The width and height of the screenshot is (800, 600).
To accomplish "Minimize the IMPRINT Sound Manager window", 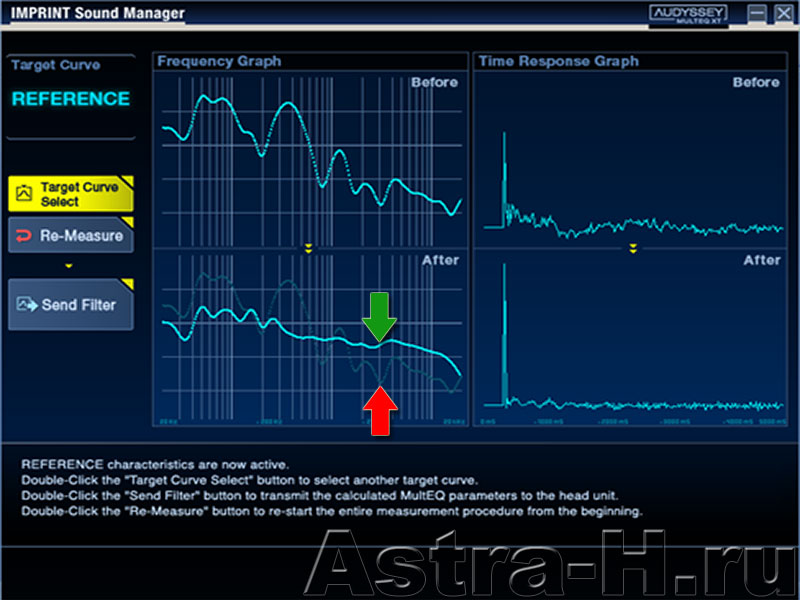I will tap(757, 13).
